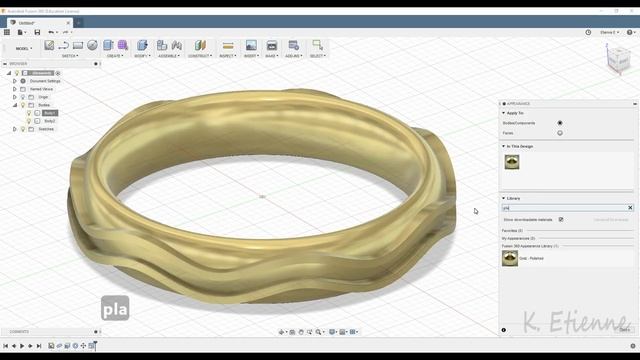
Task: Play the timeline
Action: 22,346
